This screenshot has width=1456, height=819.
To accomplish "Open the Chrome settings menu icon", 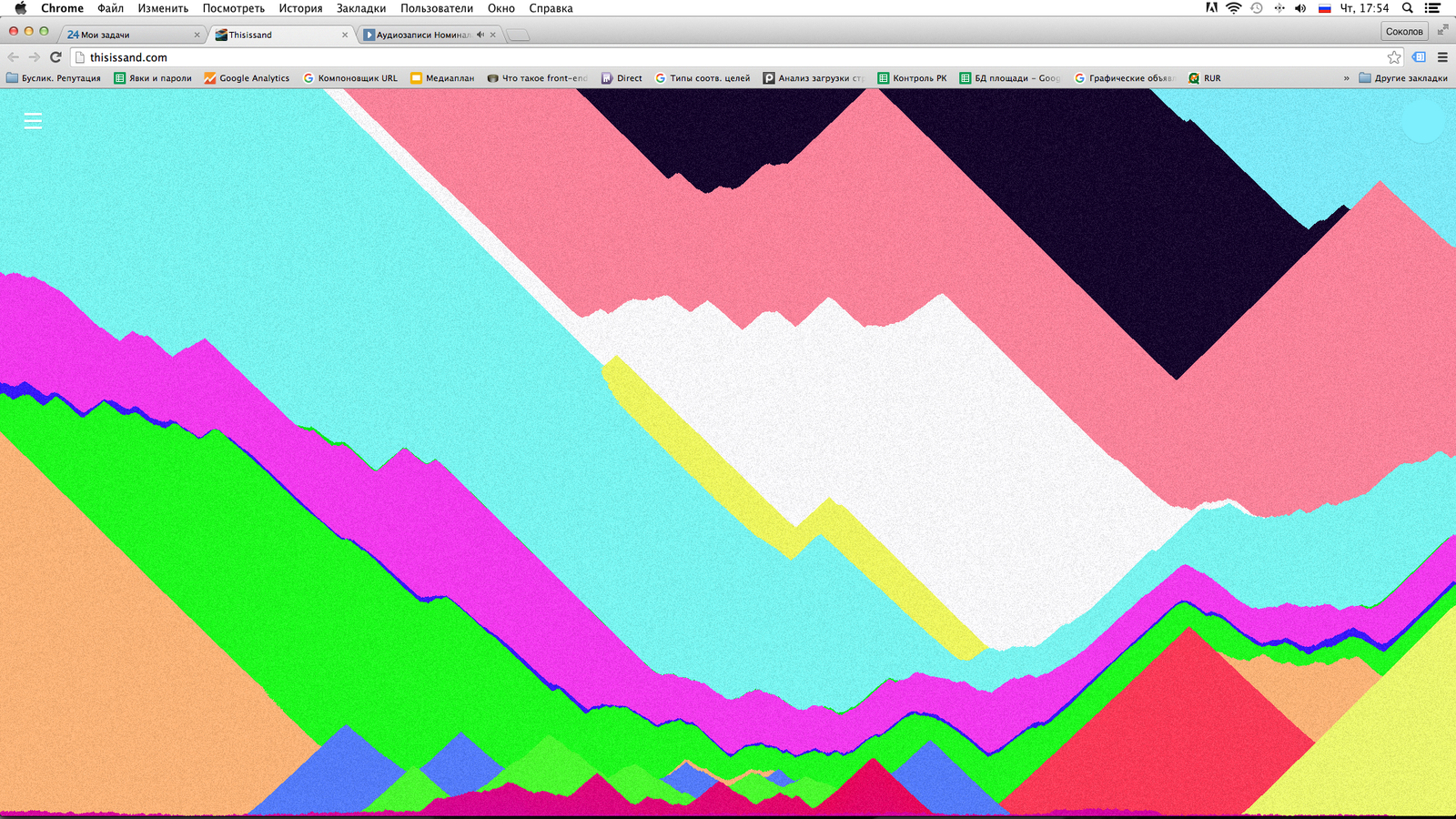I will (1442, 57).
